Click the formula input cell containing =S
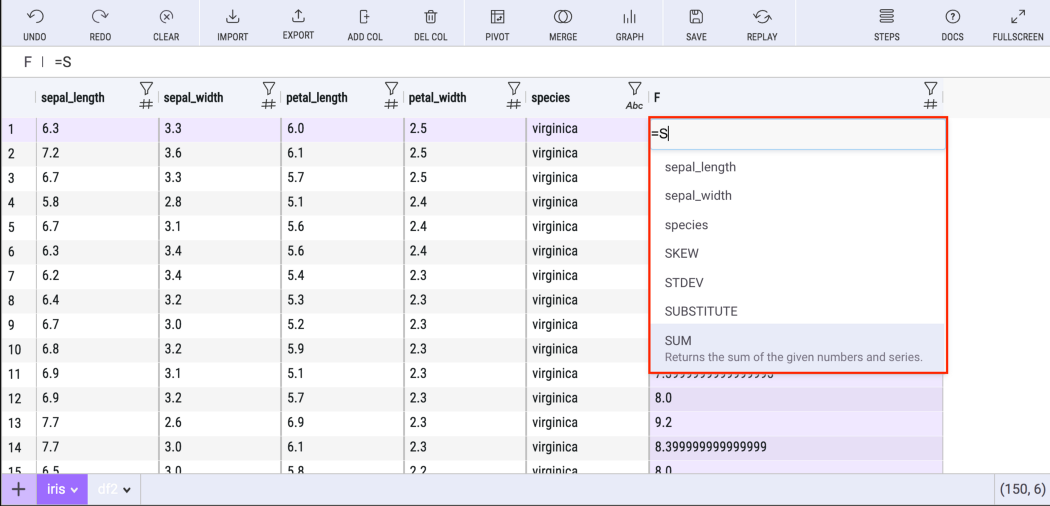 coord(796,133)
